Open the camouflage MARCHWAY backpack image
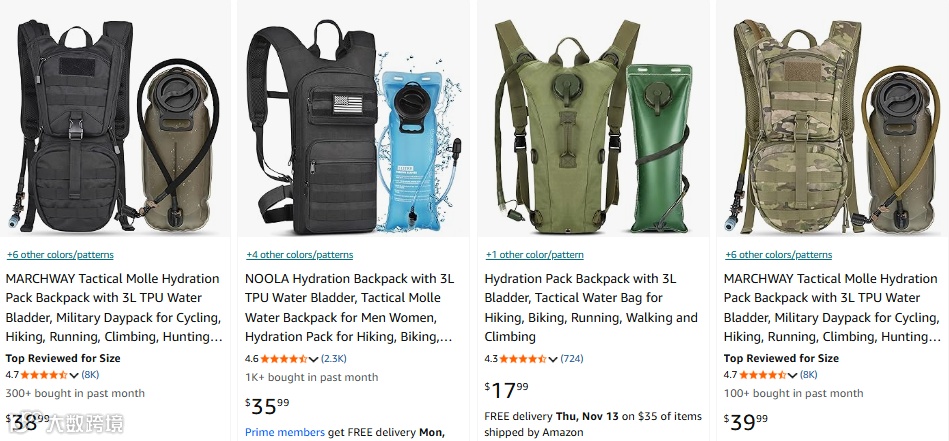The image size is (949, 441). pos(833,126)
